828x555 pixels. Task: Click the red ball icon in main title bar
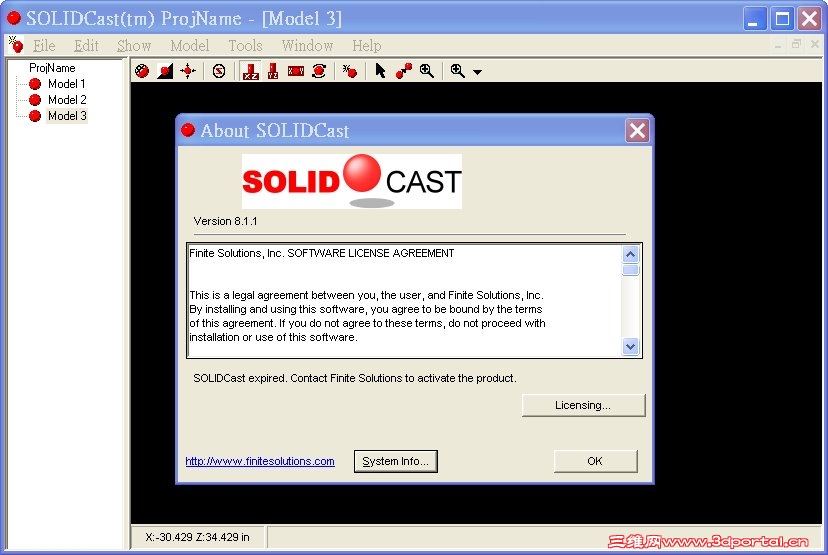pos(14,18)
